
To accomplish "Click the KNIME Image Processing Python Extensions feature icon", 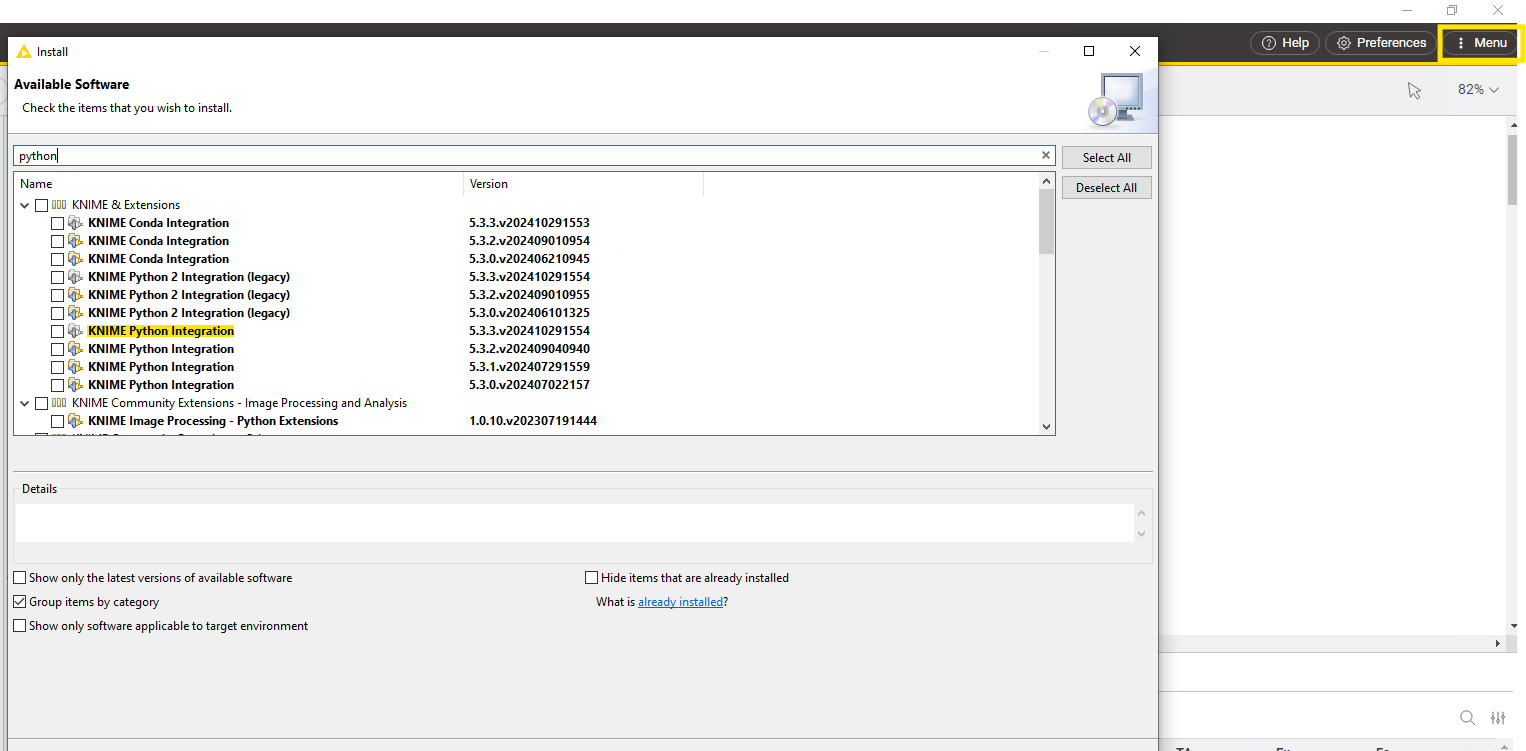I will 75,421.
